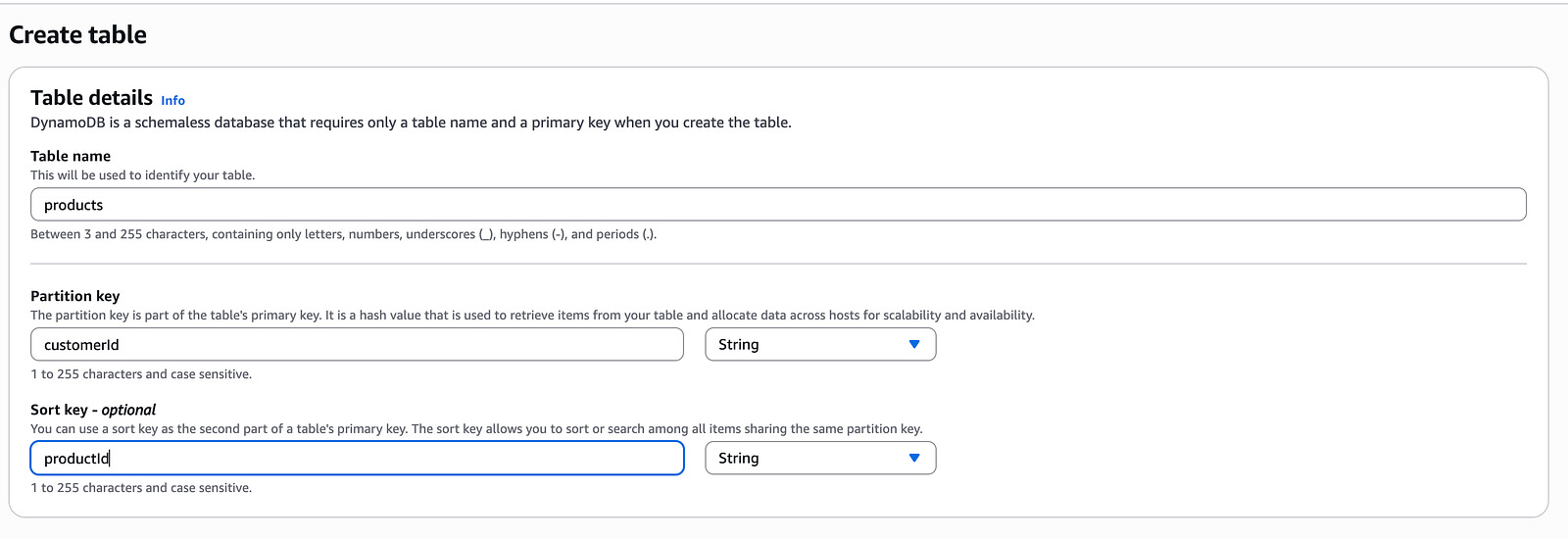Click the partition key field containing customerId
This screenshot has height=539, width=1568.
(x=357, y=344)
